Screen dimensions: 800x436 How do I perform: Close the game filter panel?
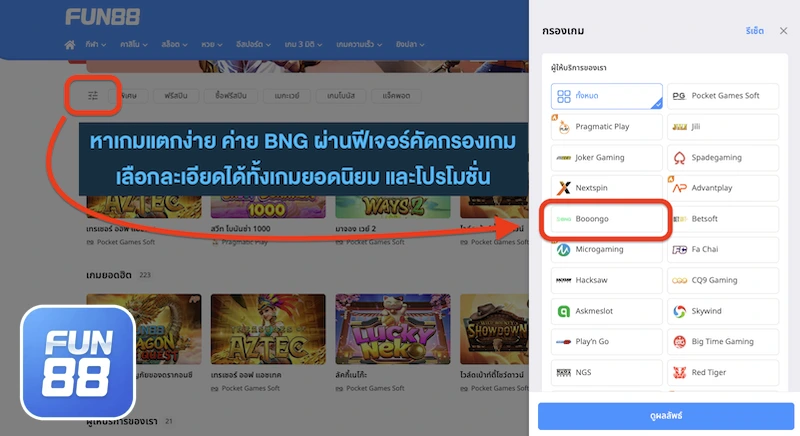click(783, 31)
